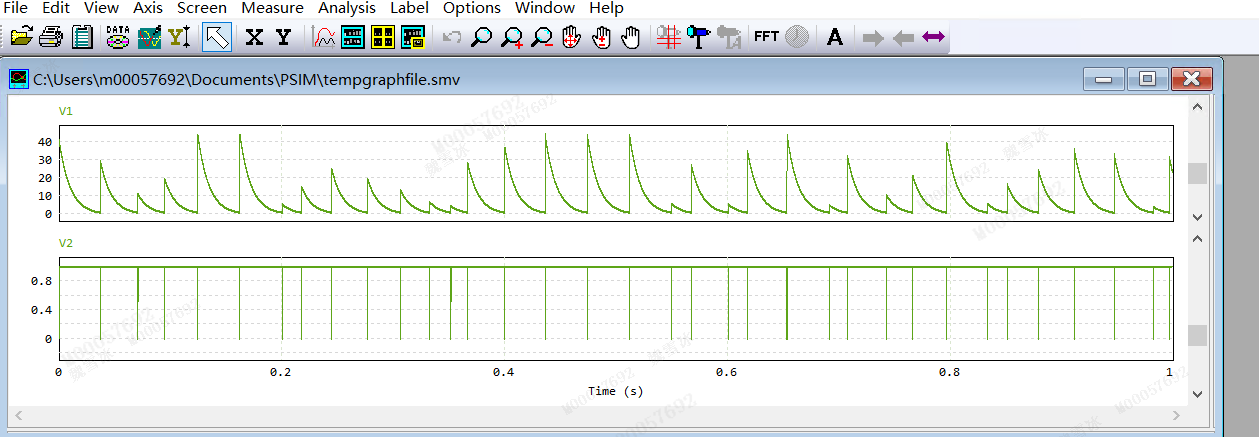Select the plain magnifier Zoom tool
1259x437 pixels.
(x=481, y=38)
